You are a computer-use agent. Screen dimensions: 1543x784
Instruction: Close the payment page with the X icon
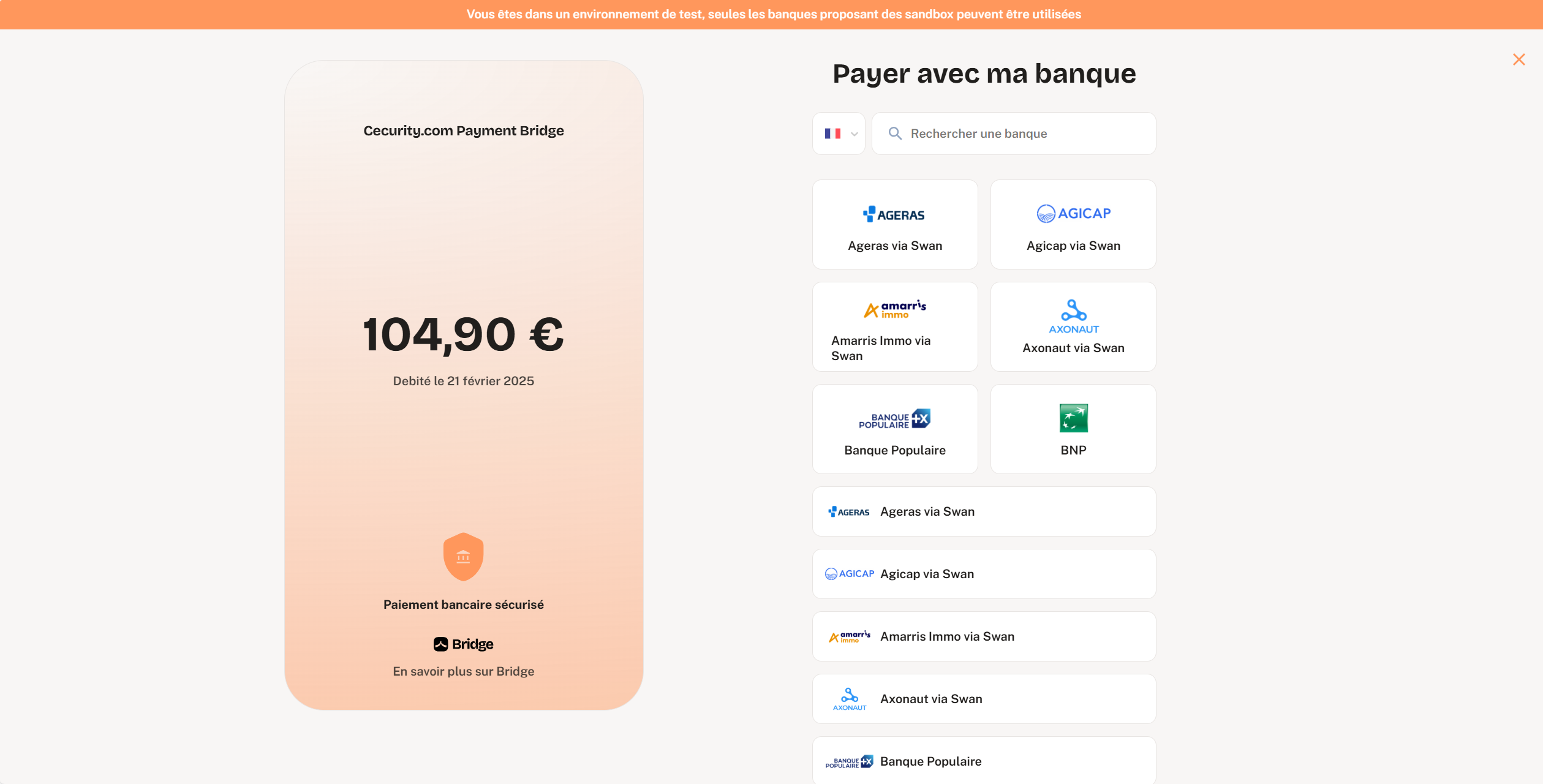pos(1518,59)
